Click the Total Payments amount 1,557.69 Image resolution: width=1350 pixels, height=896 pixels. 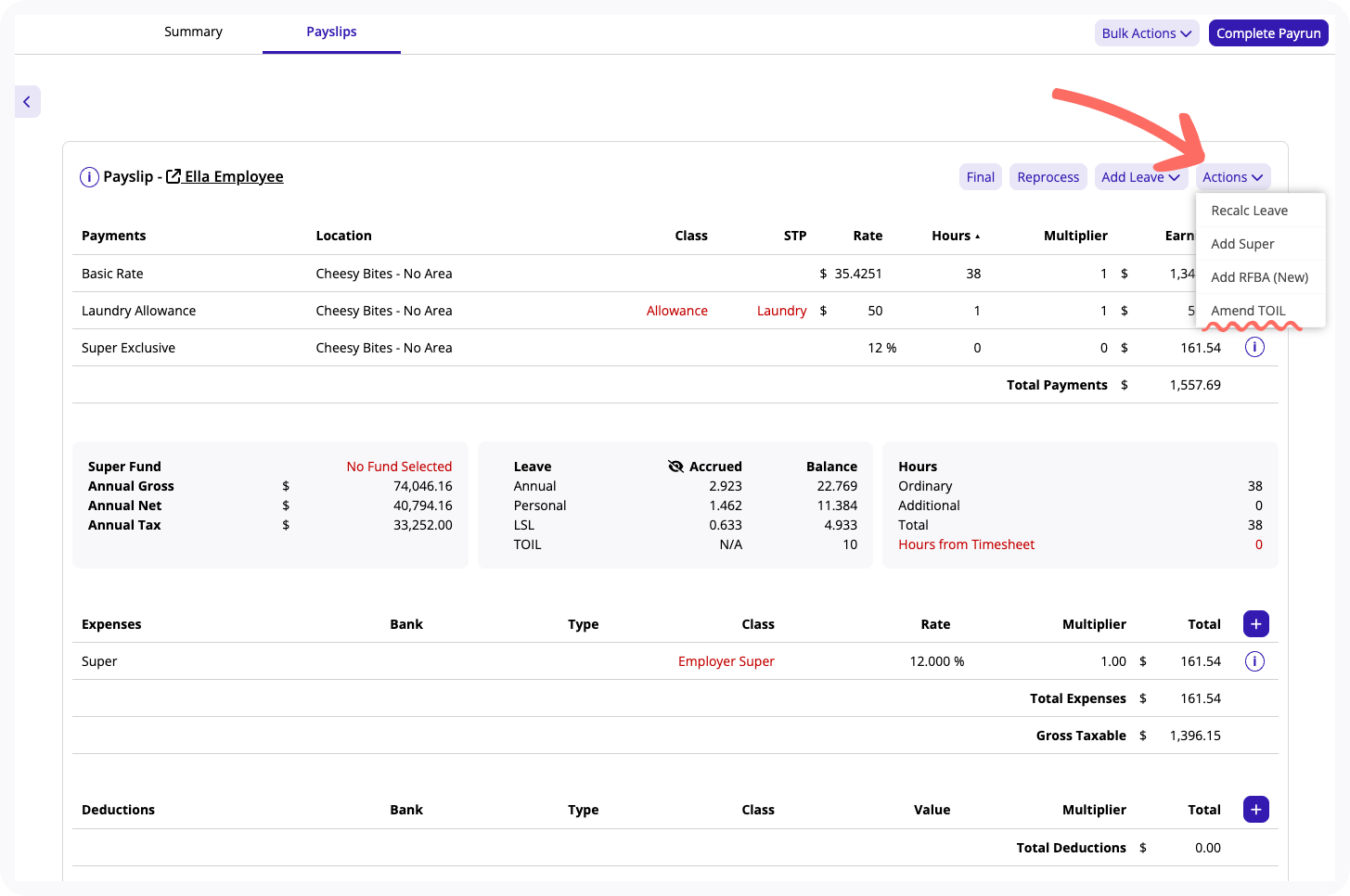click(1195, 385)
